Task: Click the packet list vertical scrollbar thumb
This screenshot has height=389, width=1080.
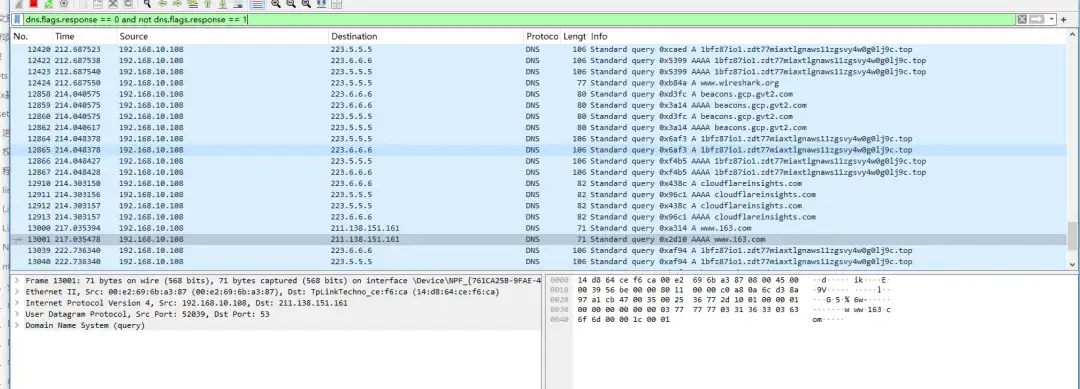Action: pos(1072,235)
